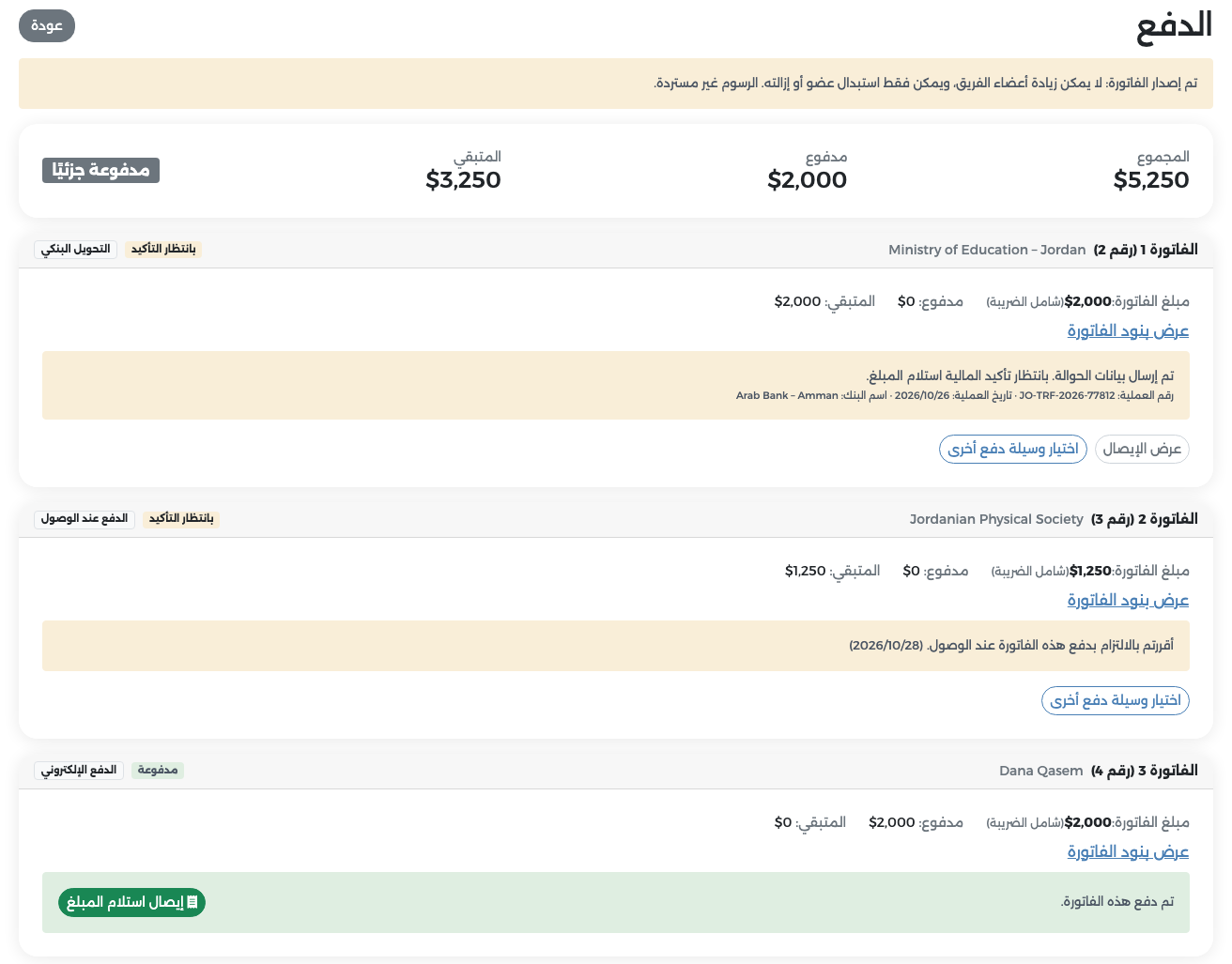Click the عودة back button

pyautogui.click(x=47, y=25)
